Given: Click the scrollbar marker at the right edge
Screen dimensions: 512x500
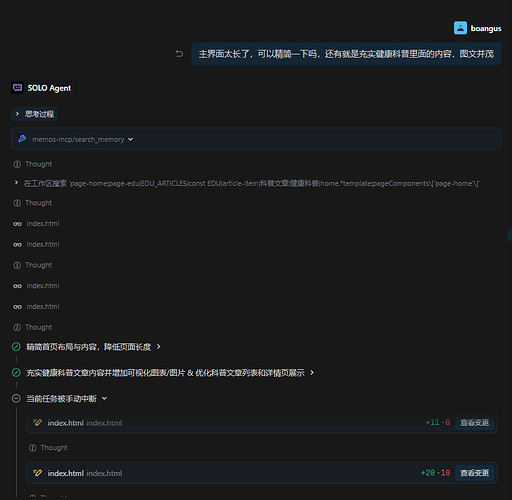Looking at the screenshot, I should pyautogui.click(x=510, y=235).
